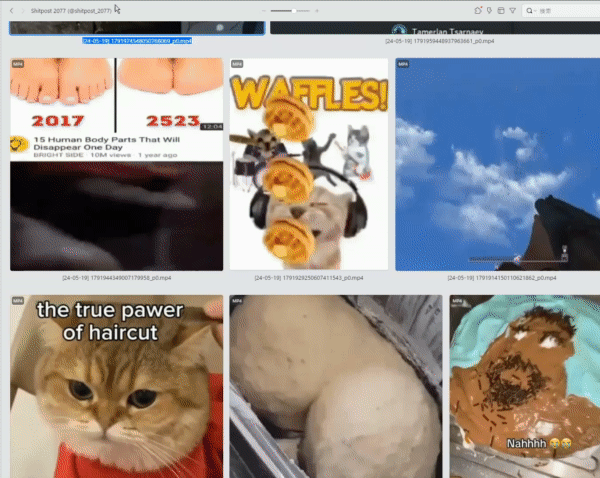Open the layout view icon in toolbar
Image resolution: width=600 pixels, height=478 pixels.
click(501, 11)
